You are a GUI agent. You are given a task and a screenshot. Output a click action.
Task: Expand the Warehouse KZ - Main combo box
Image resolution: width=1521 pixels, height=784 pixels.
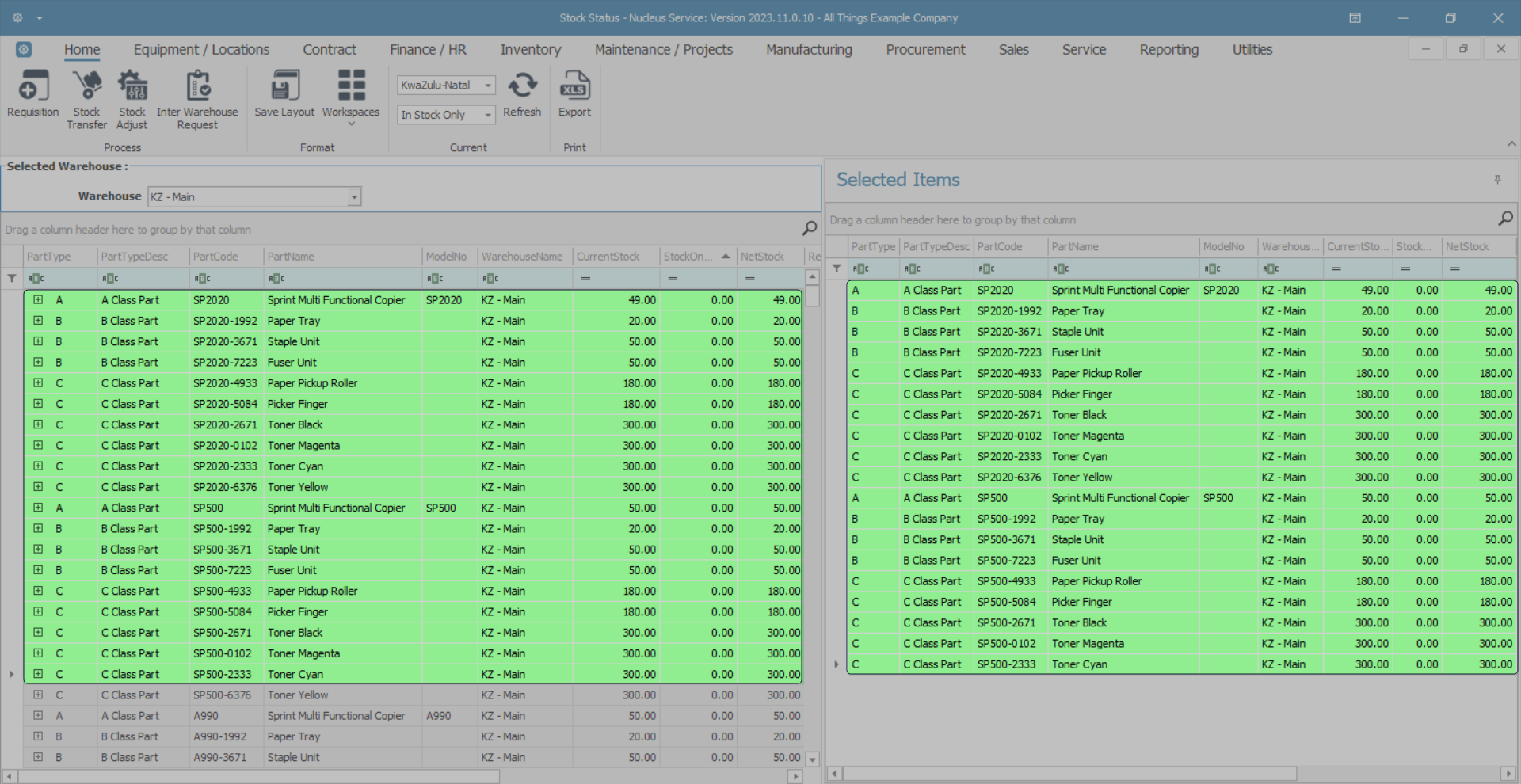pos(354,196)
